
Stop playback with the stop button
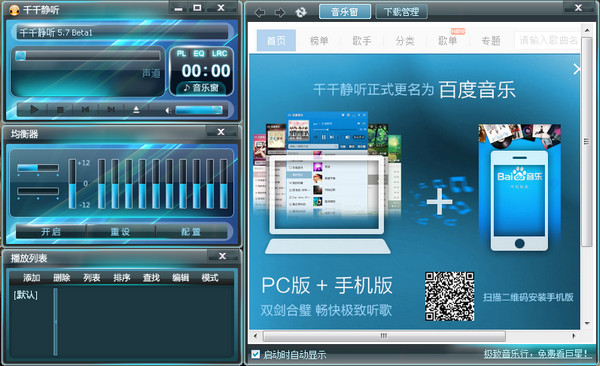(x=60, y=110)
